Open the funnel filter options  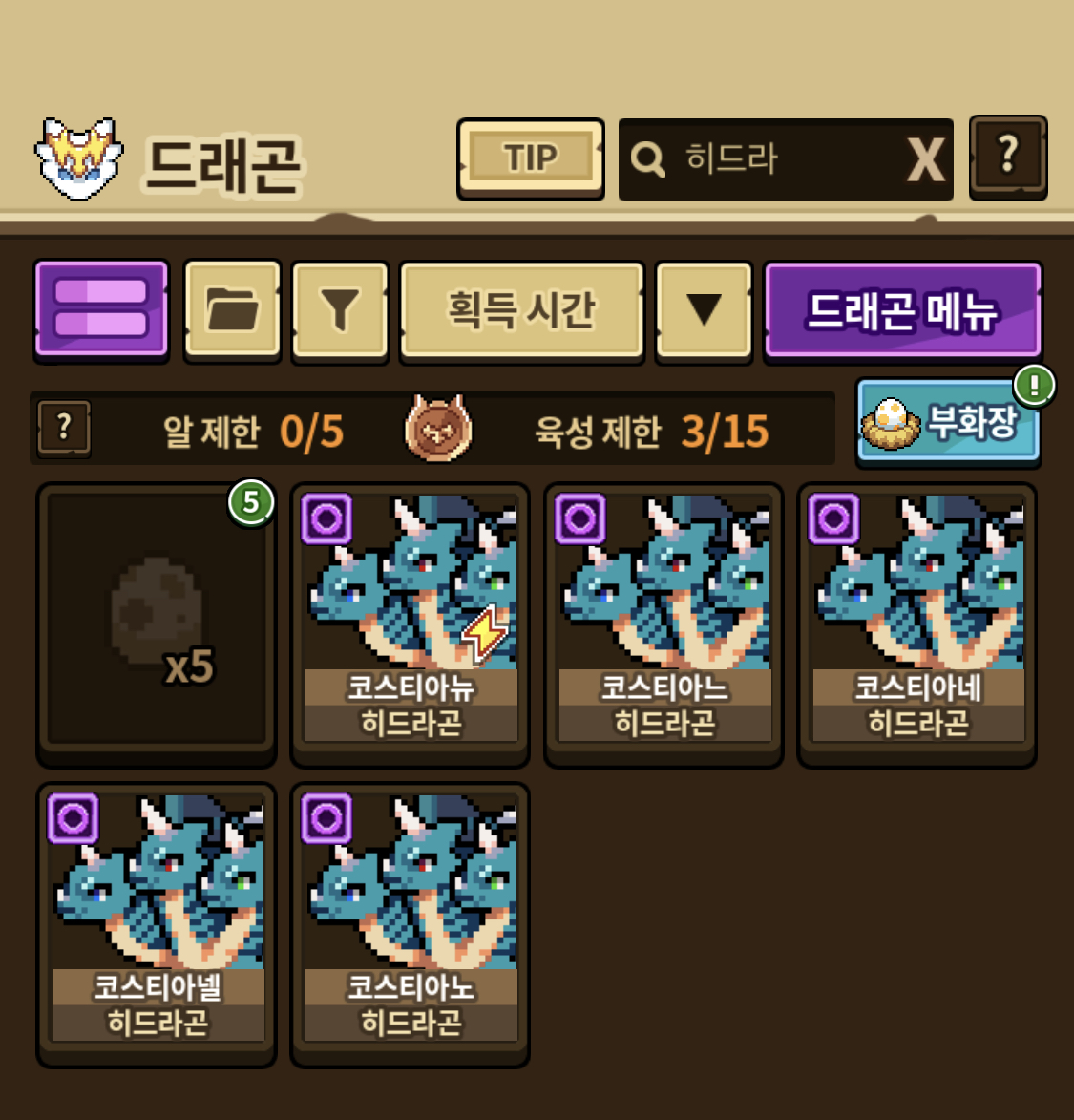pyautogui.click(x=340, y=309)
